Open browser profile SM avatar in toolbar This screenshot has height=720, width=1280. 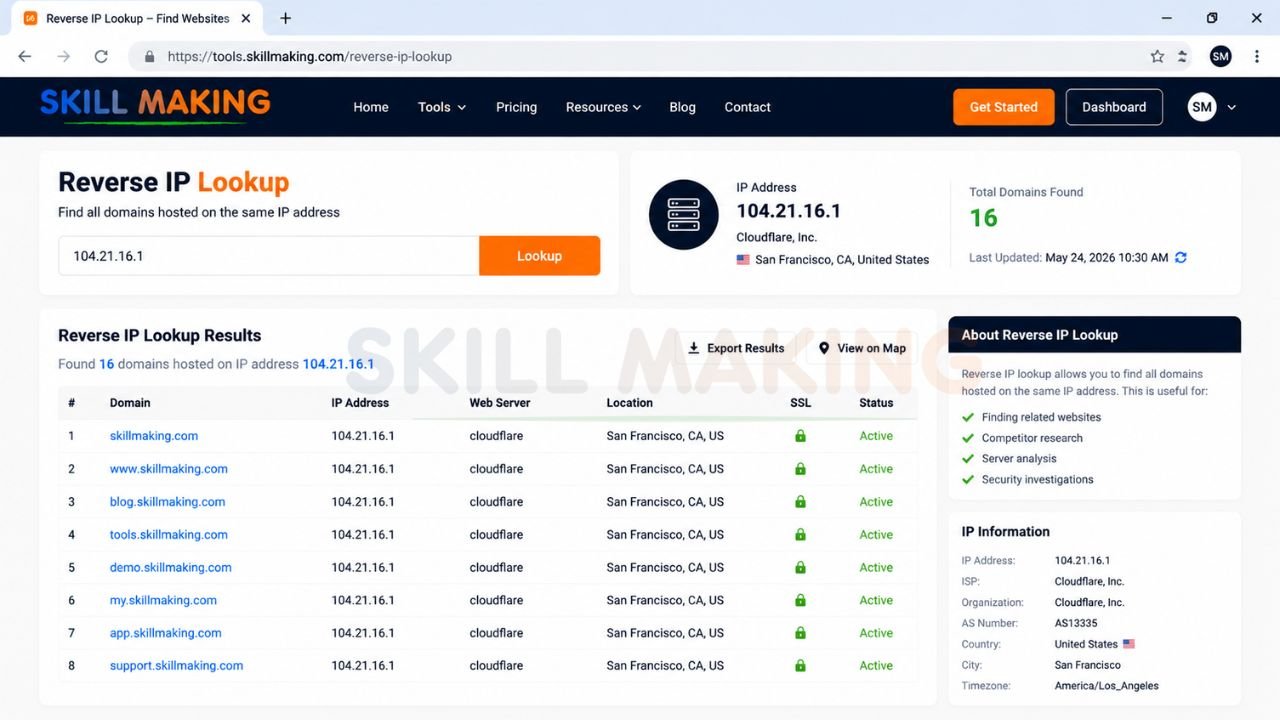[1220, 57]
